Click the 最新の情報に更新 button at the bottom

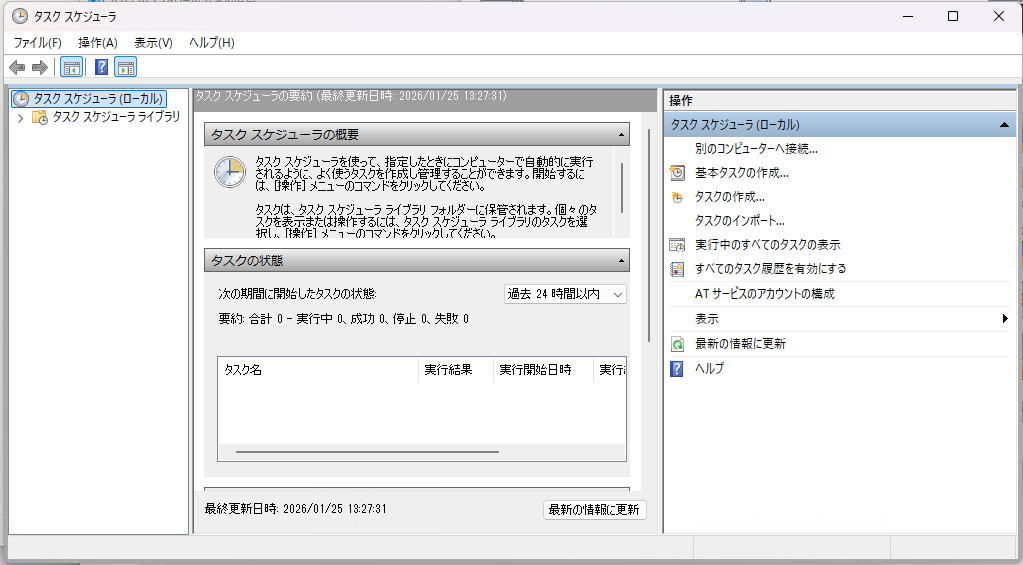(594, 510)
